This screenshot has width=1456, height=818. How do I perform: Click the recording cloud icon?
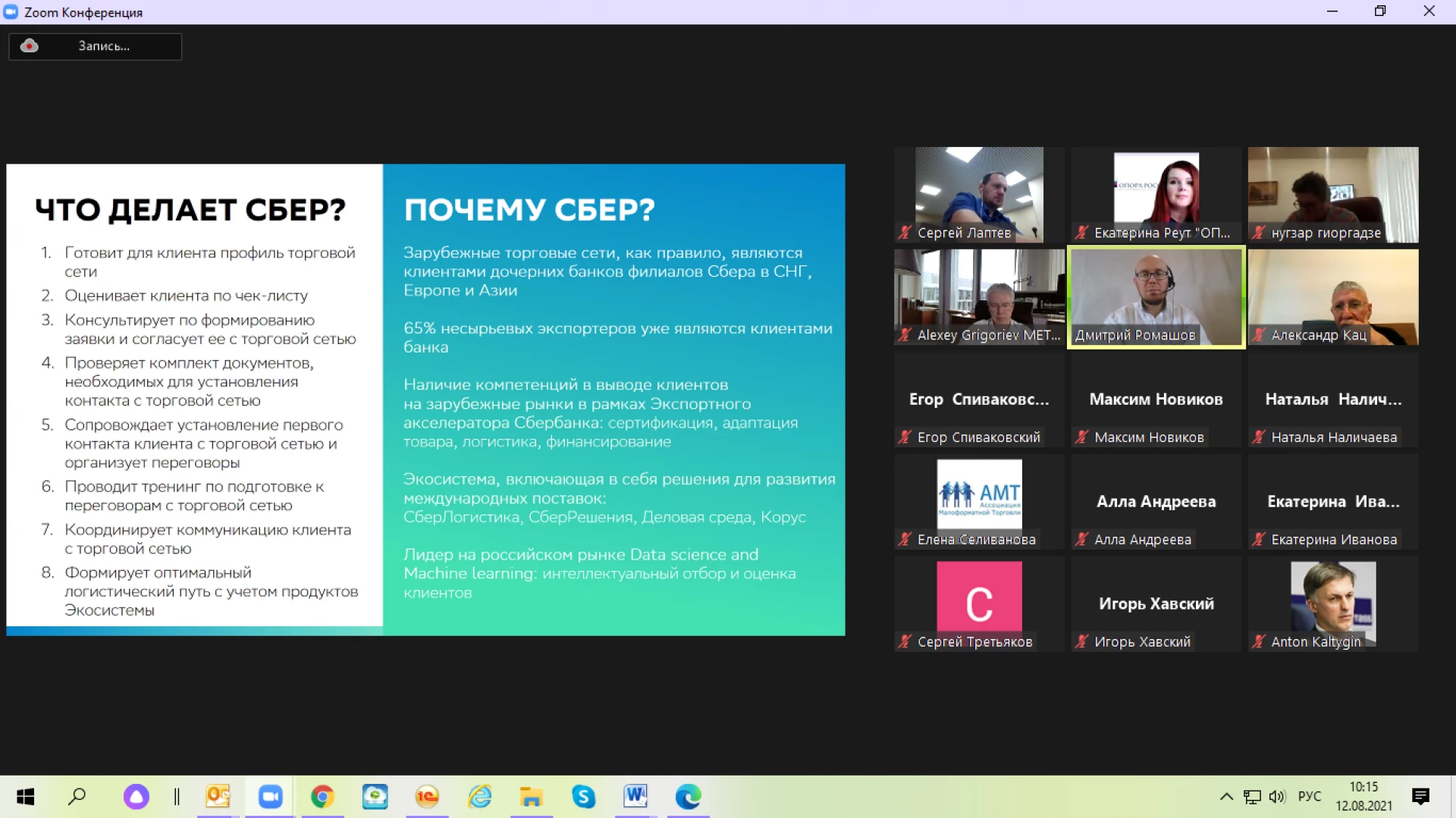(29, 45)
